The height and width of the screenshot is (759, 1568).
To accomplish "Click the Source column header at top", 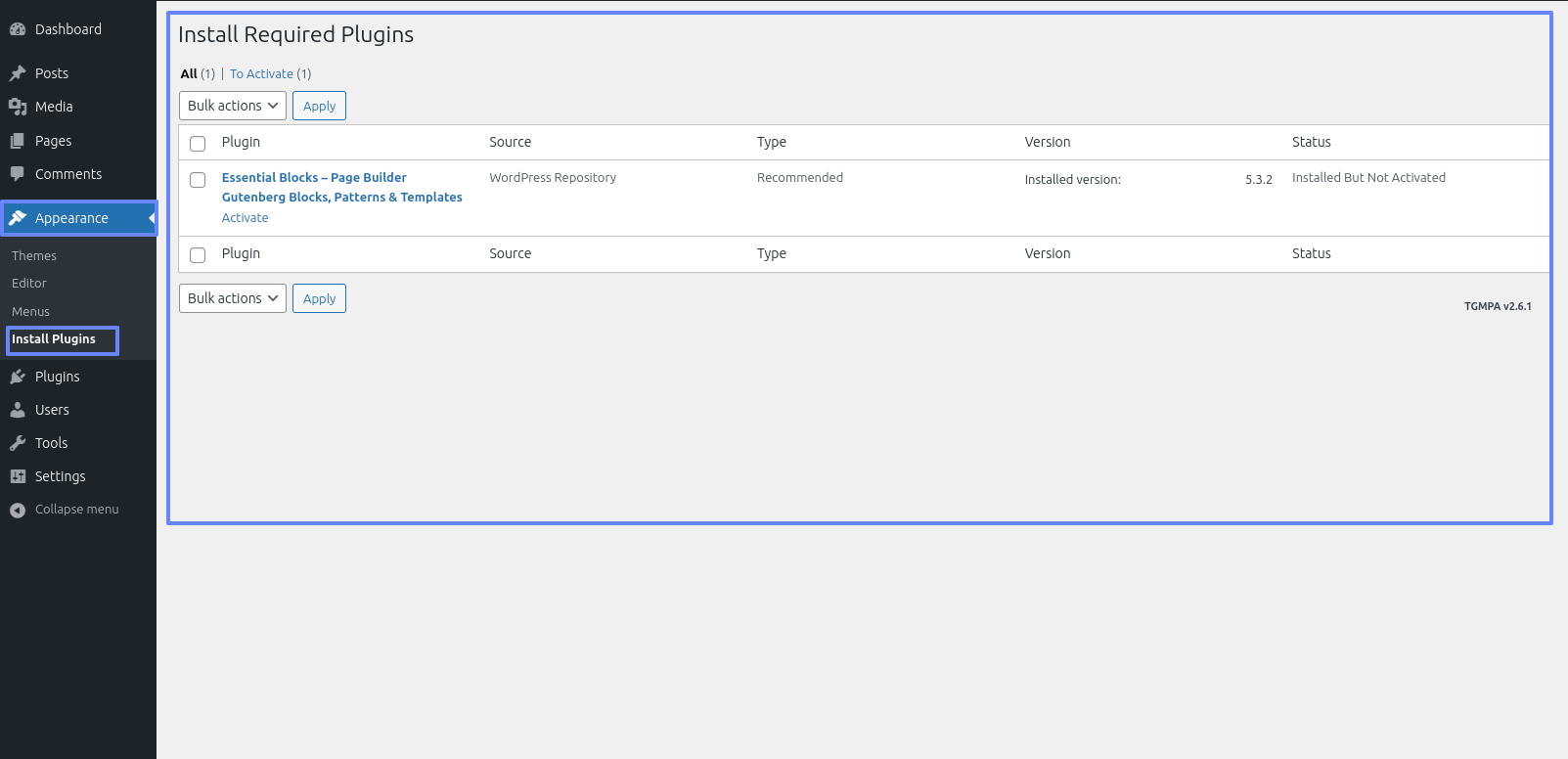I will 511,142.
